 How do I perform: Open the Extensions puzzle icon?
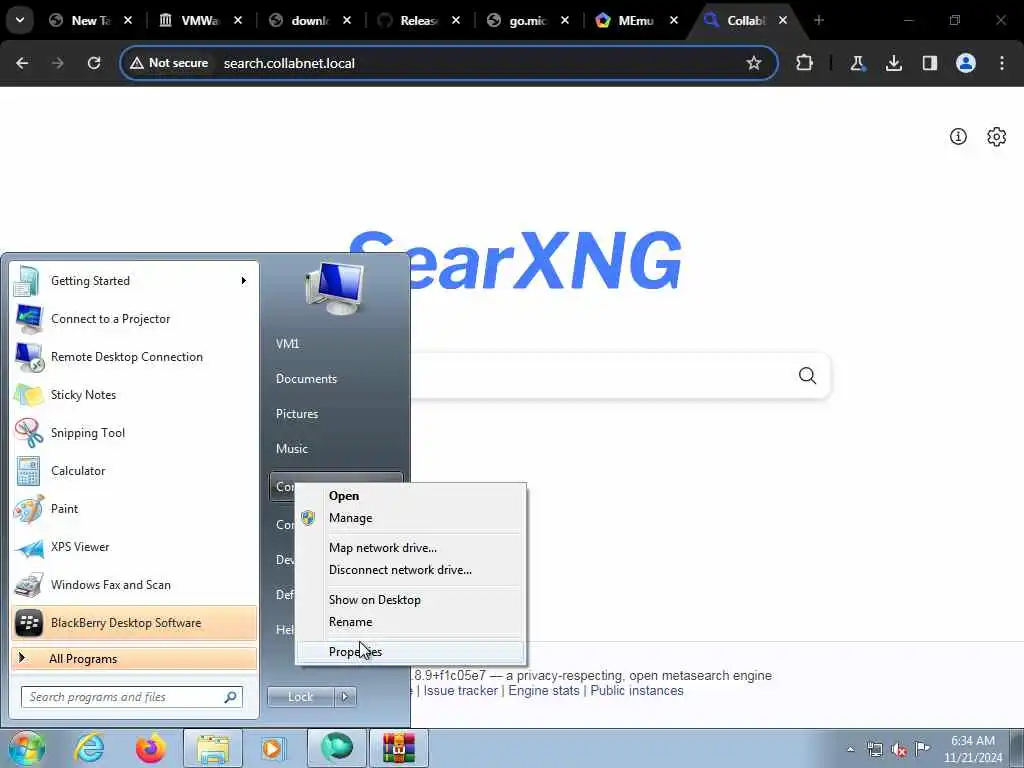805,63
